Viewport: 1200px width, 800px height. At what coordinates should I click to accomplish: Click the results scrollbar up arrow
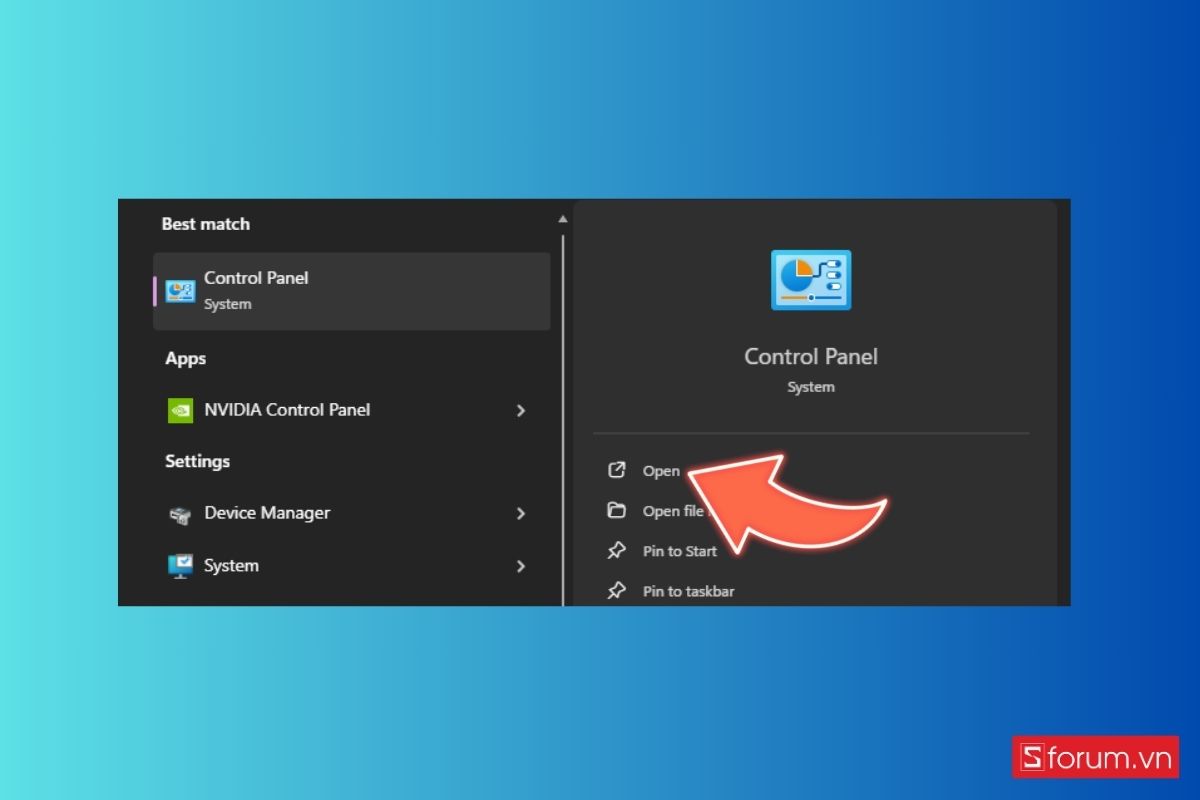point(563,218)
